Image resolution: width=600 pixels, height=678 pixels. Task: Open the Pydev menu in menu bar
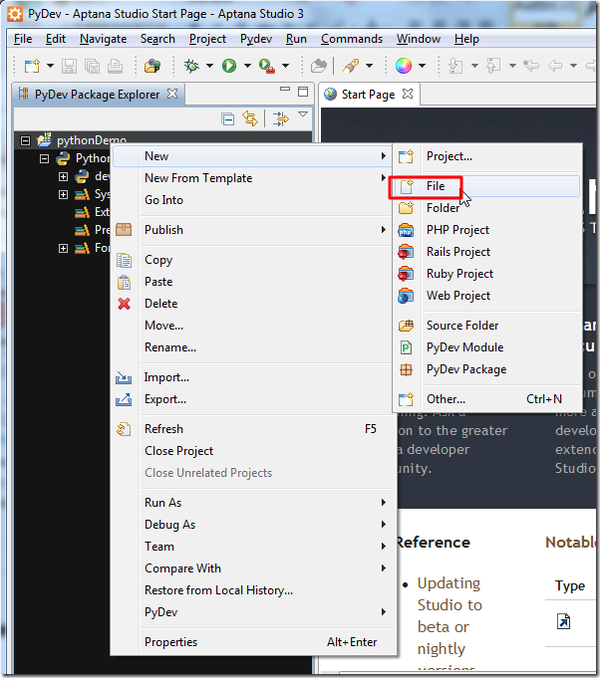click(x=257, y=39)
